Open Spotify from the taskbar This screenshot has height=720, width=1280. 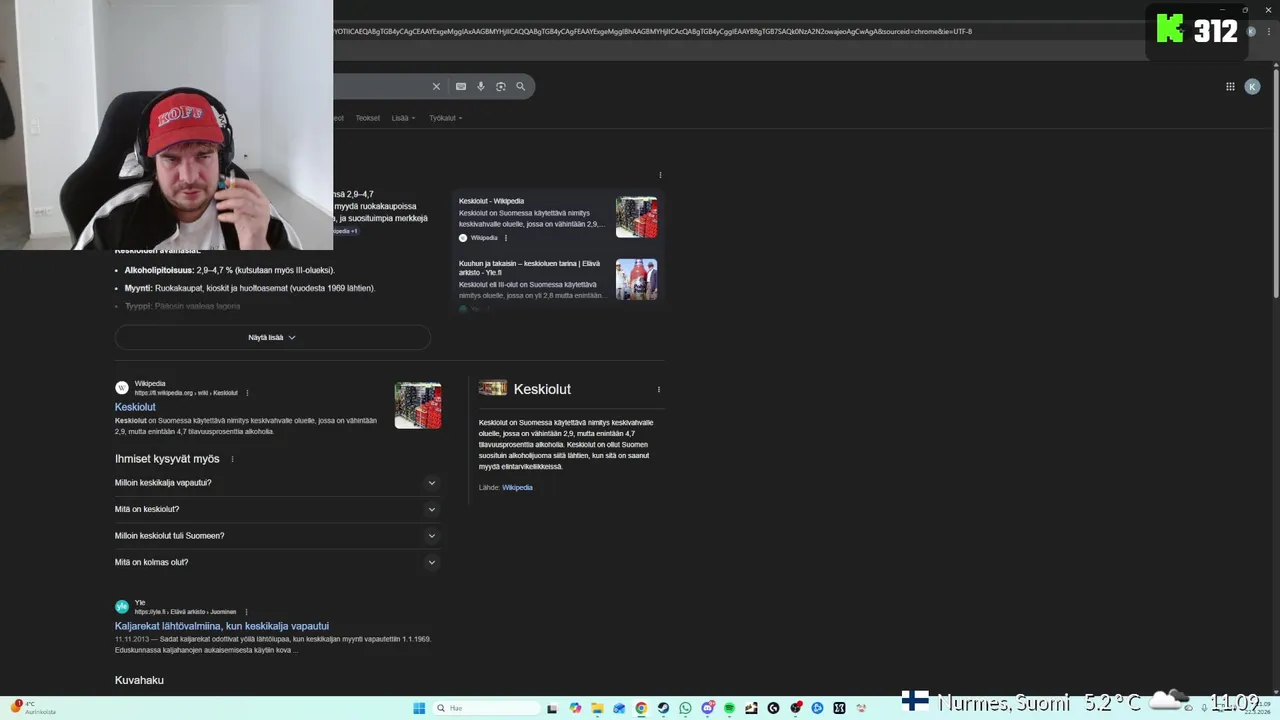point(729,708)
